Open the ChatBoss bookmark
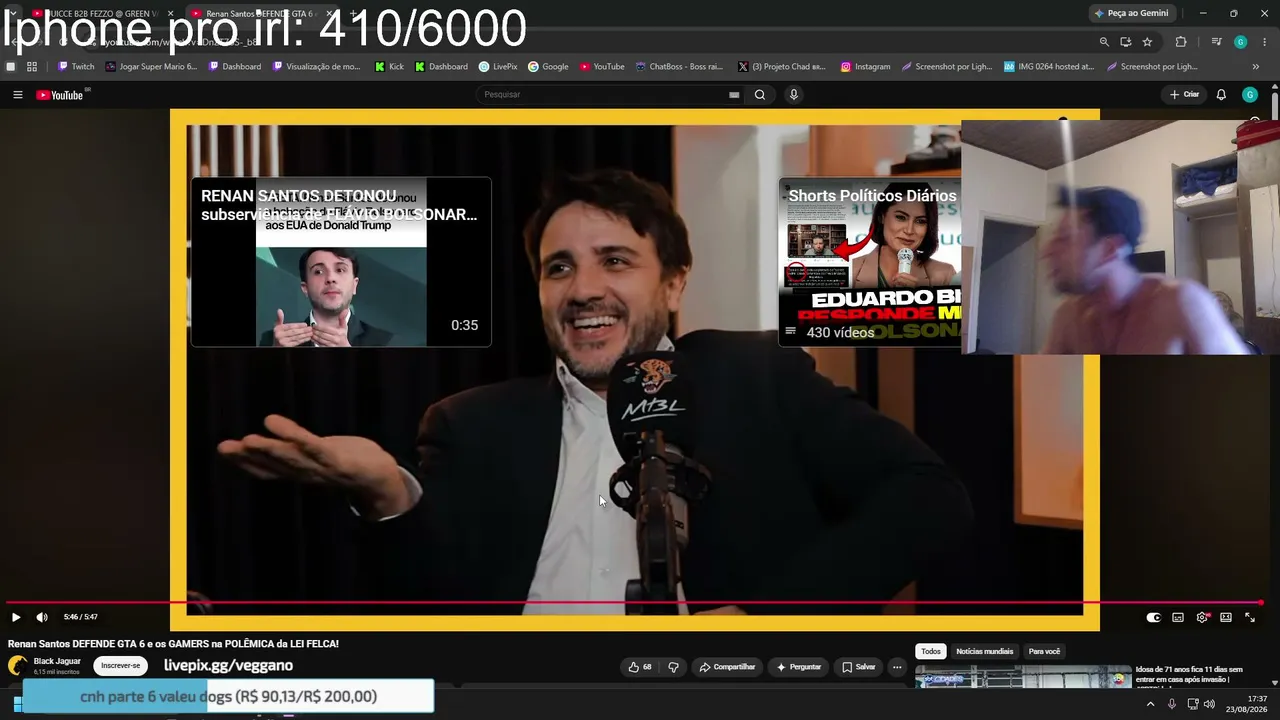Screen dimensions: 1280x720 click(x=678, y=67)
